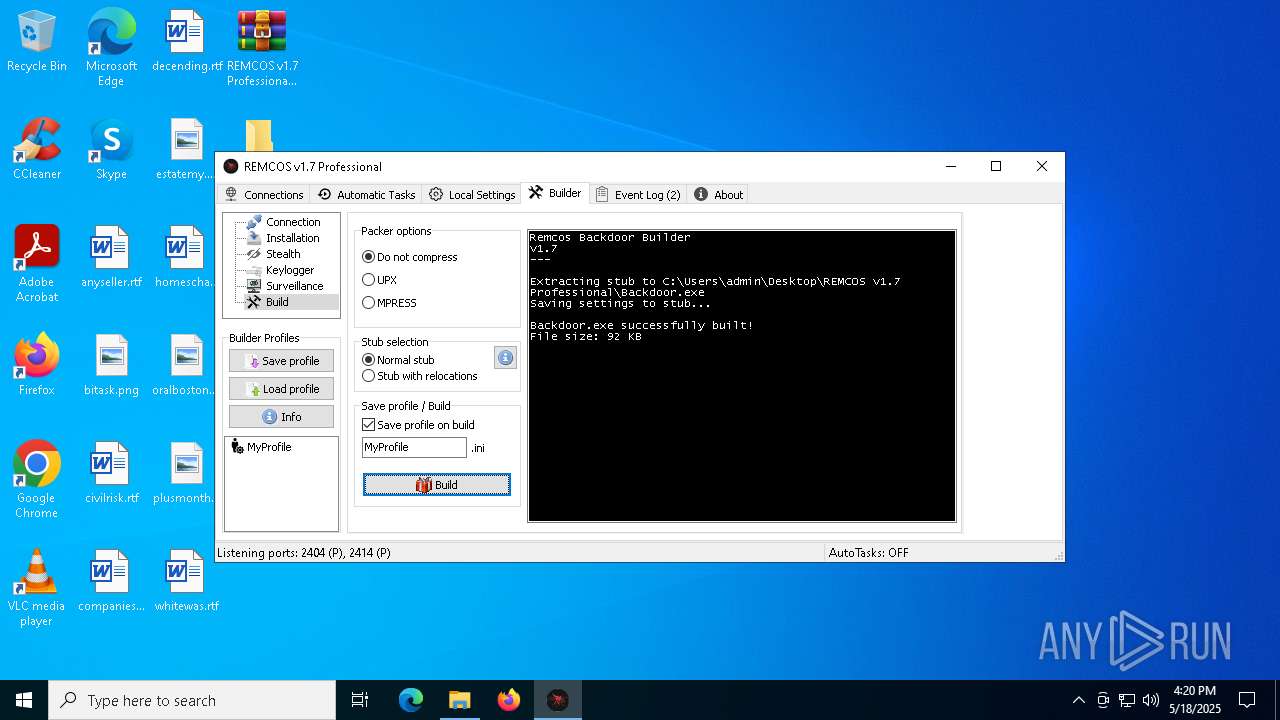
Task: Open Edge from the taskbar
Action: click(x=411, y=700)
